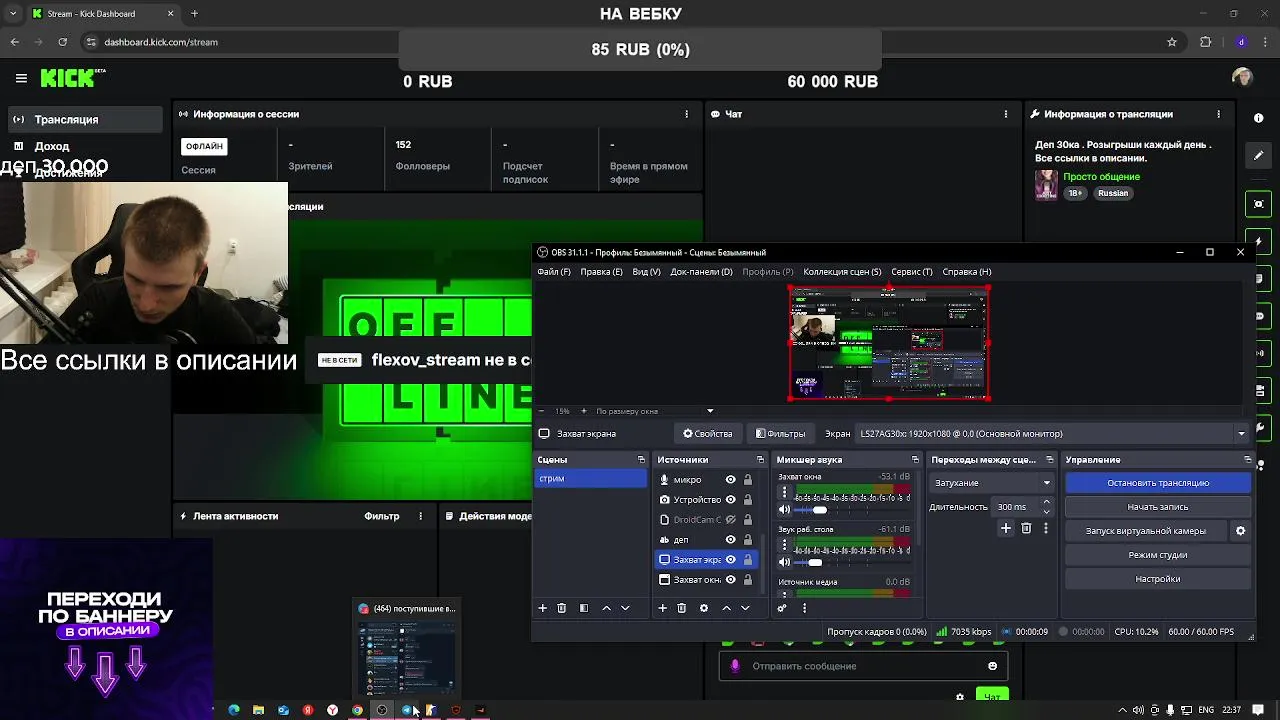The width and height of the screenshot is (1280, 720).
Task: Remove the selected scene via the trash icon
Action: coord(562,608)
